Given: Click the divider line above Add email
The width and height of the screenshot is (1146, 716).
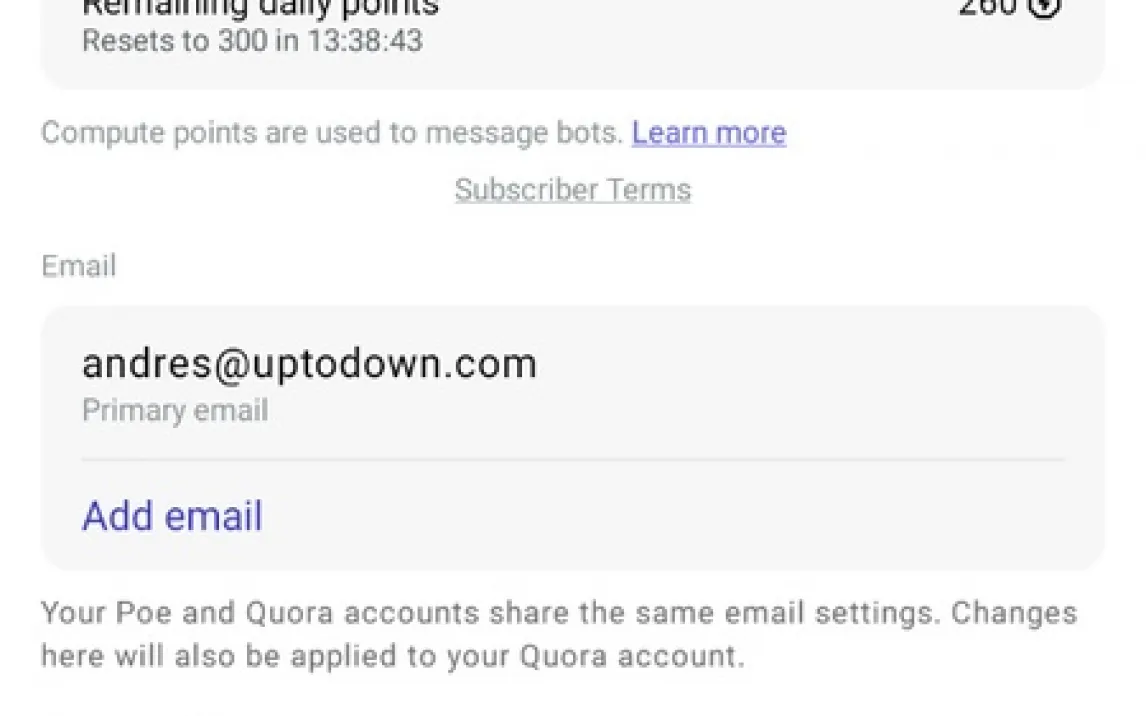Looking at the screenshot, I should pos(572,460).
